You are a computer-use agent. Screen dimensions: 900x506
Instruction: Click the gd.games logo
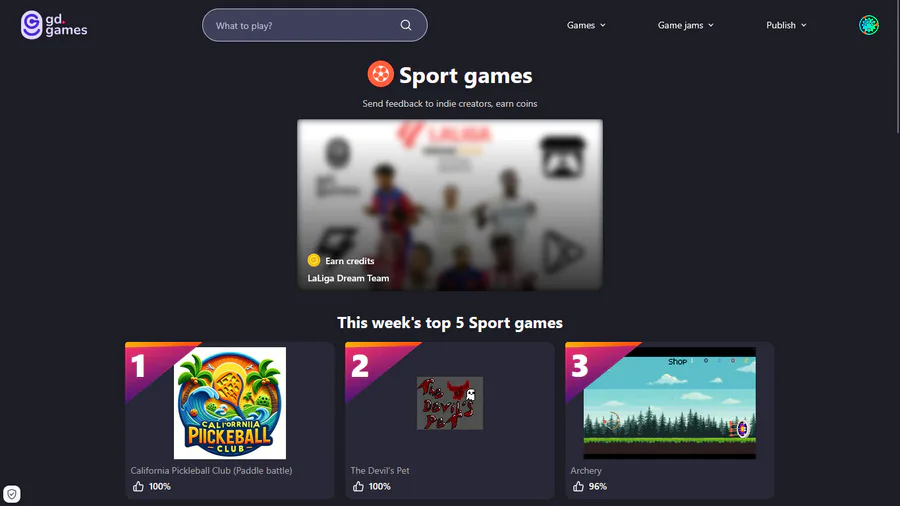(54, 25)
